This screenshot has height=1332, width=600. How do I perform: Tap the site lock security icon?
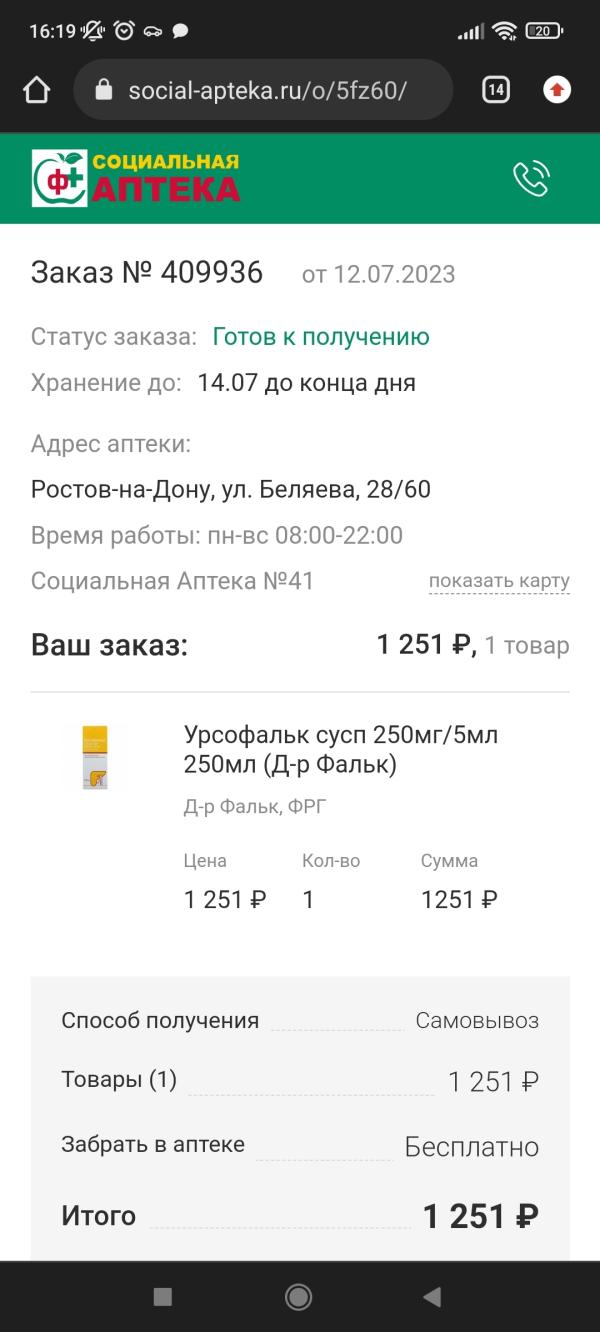click(x=103, y=90)
